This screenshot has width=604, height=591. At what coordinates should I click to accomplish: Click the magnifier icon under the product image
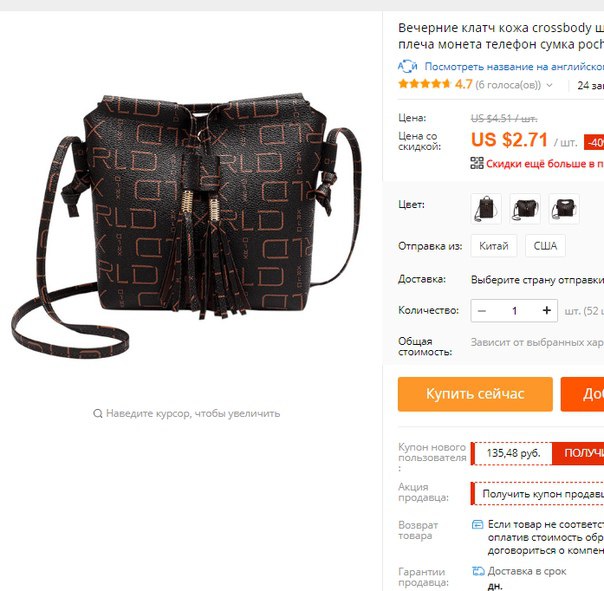point(97,413)
